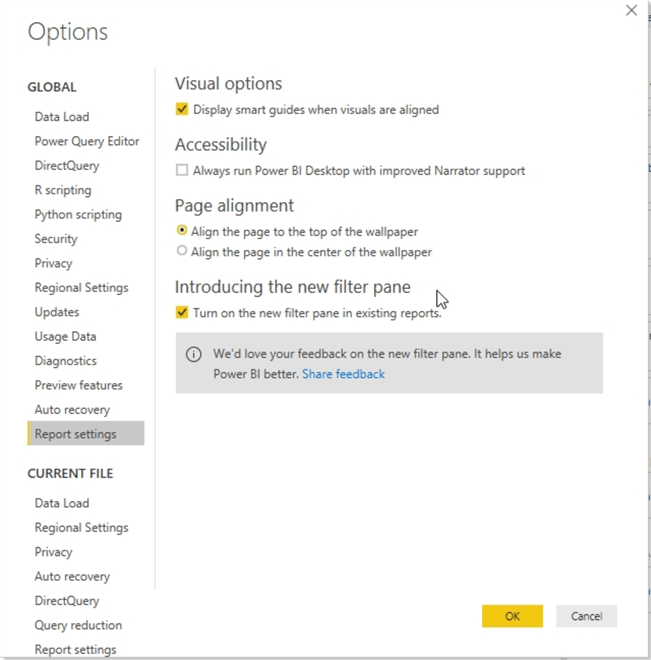The height and width of the screenshot is (660, 651).
Task: Open Current File DirectQuery options
Action: [67, 601]
